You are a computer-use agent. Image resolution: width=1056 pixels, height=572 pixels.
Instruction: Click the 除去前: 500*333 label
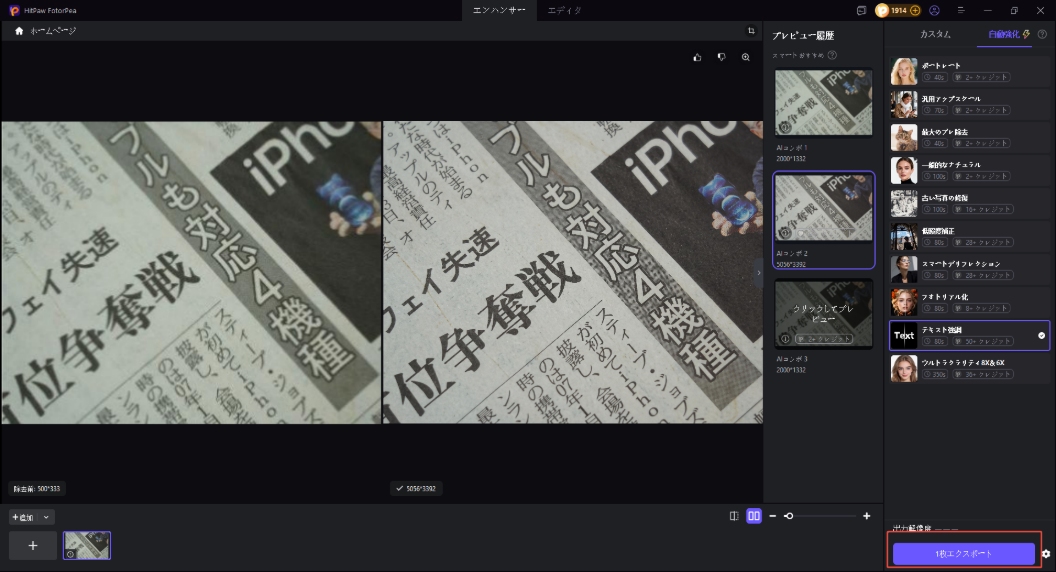coord(37,489)
